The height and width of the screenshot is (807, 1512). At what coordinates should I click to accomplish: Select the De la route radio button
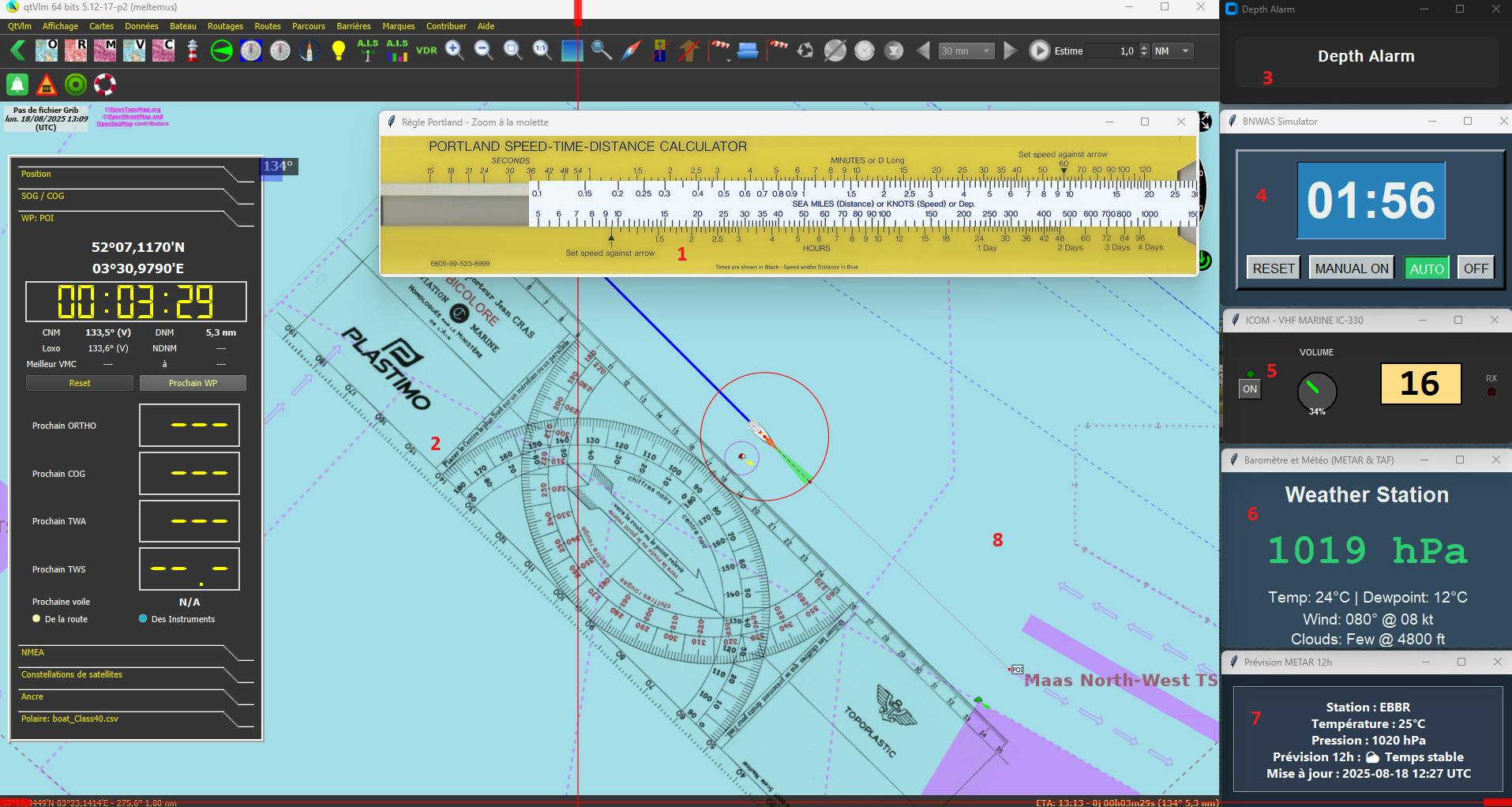coord(36,619)
